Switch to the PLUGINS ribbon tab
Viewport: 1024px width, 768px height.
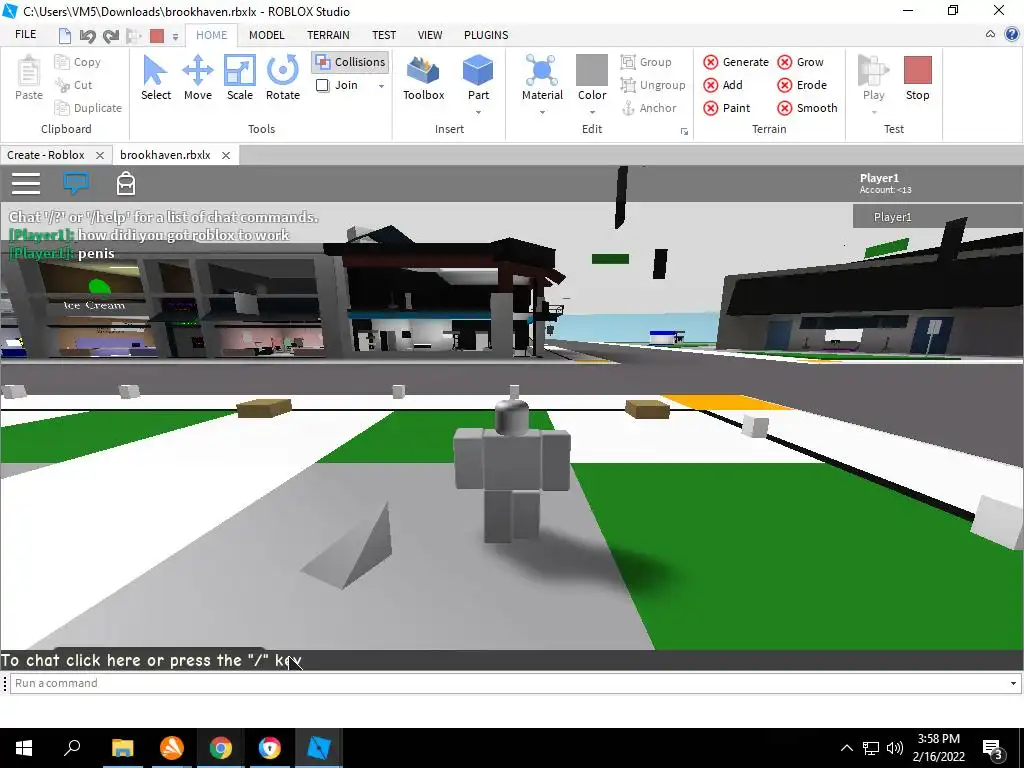[486, 35]
